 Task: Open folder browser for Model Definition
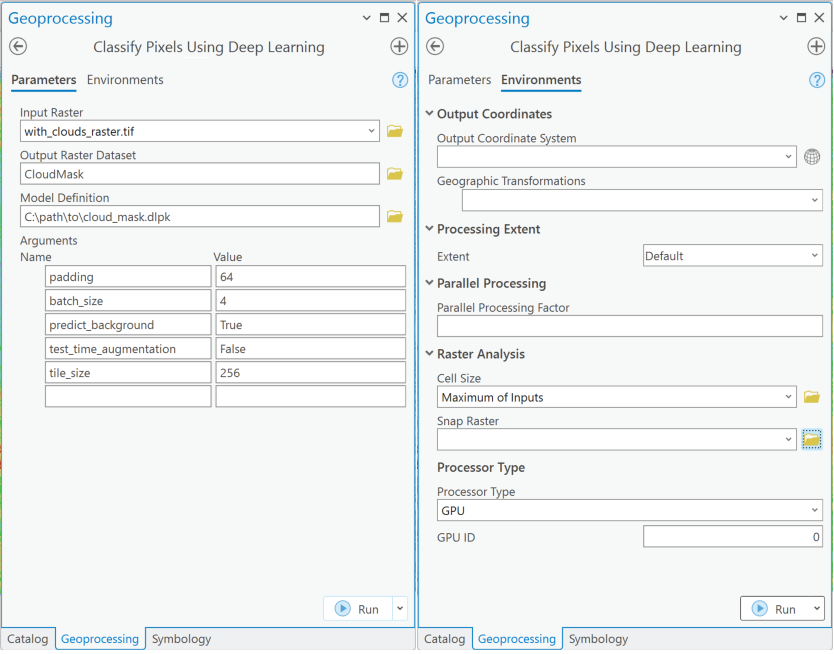point(394,216)
